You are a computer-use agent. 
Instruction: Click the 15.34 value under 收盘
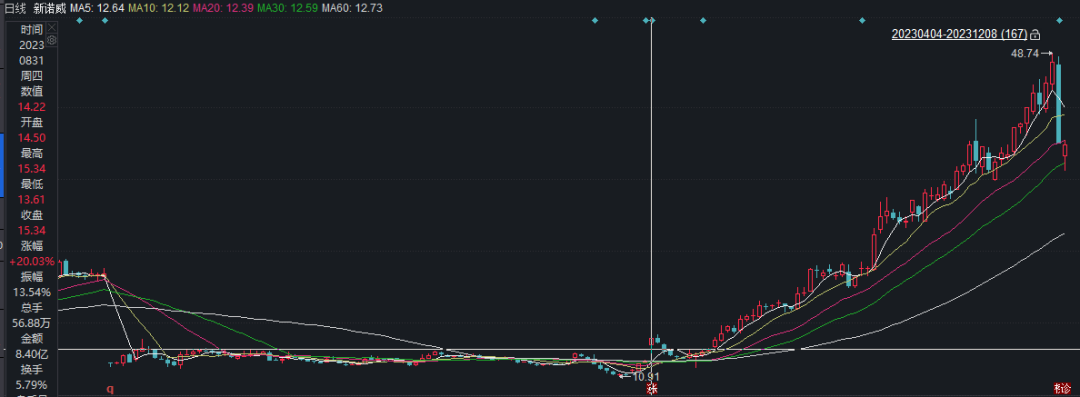(32, 230)
